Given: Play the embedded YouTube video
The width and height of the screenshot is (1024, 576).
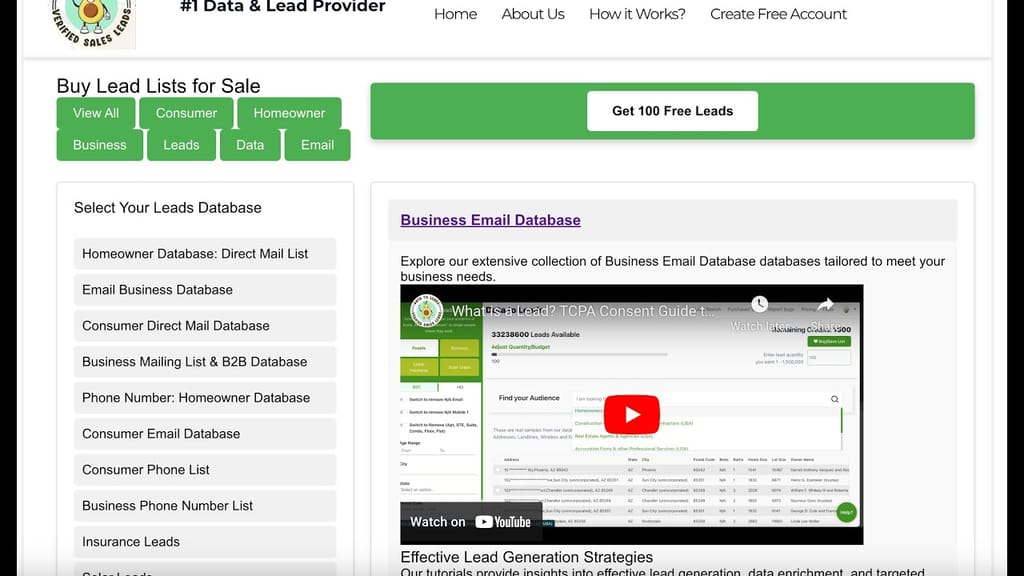Looking at the screenshot, I should pyautogui.click(x=631, y=414).
